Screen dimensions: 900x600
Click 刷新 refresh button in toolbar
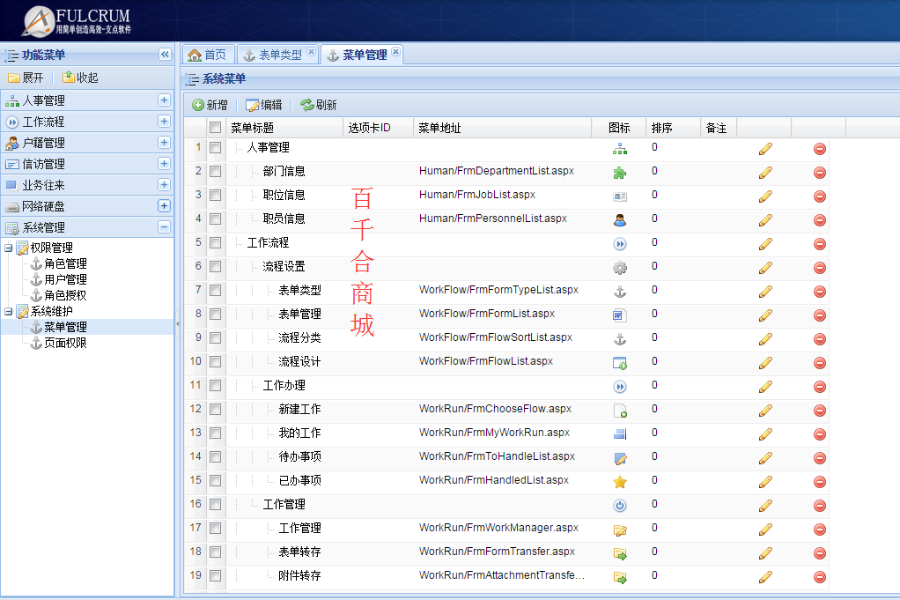pyautogui.click(x=319, y=105)
